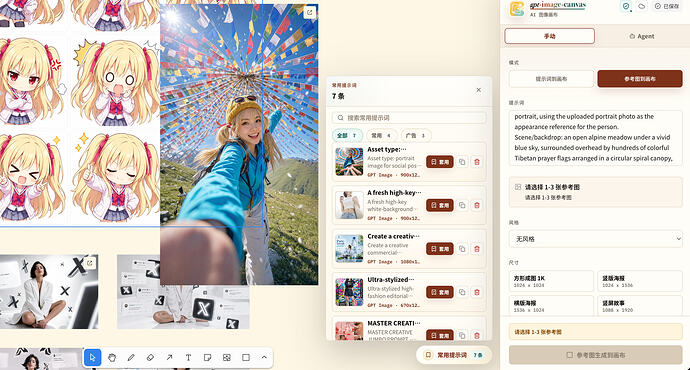Select the pencil draw tool
Image resolution: width=690 pixels, height=370 pixels.
[131, 358]
